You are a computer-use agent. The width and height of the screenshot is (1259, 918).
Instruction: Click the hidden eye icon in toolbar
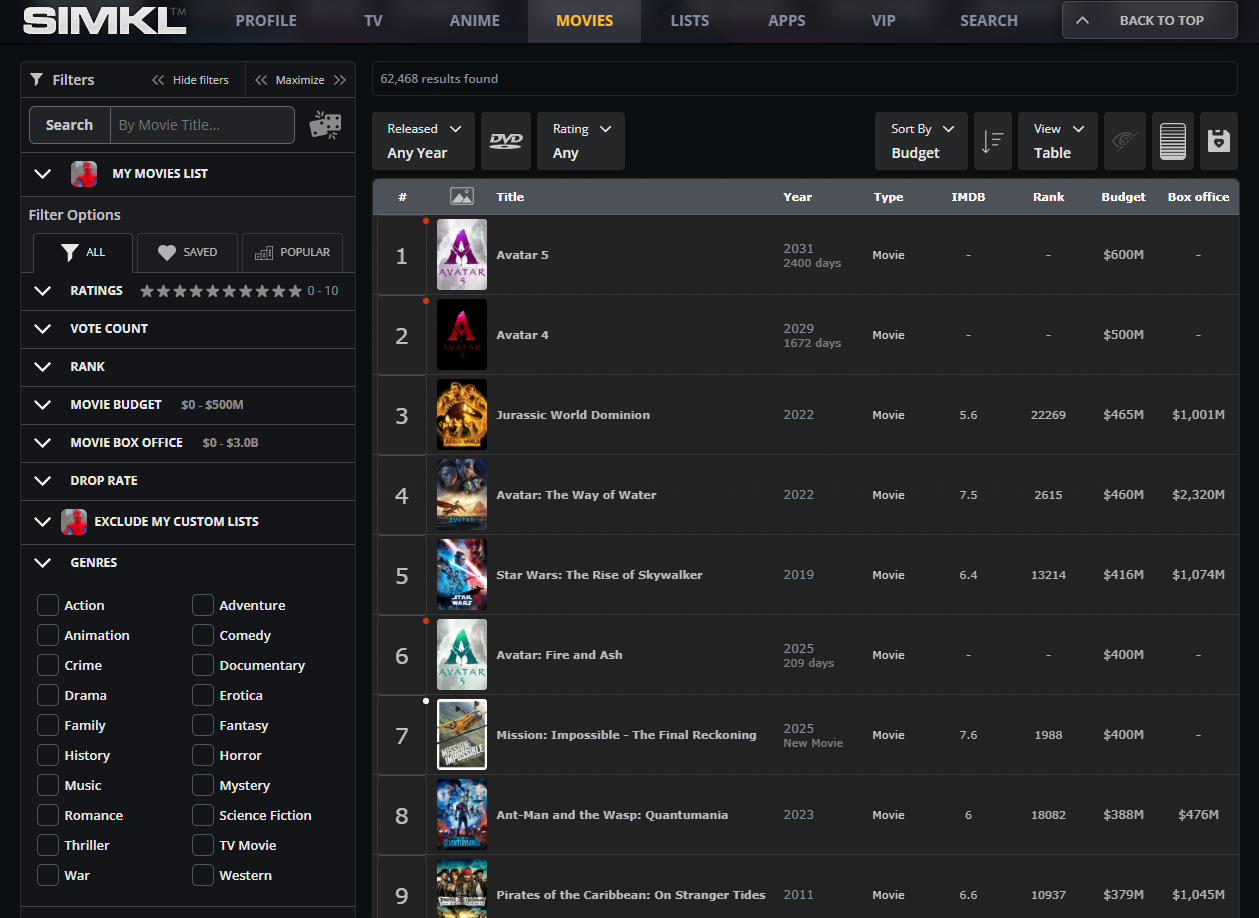click(1125, 141)
